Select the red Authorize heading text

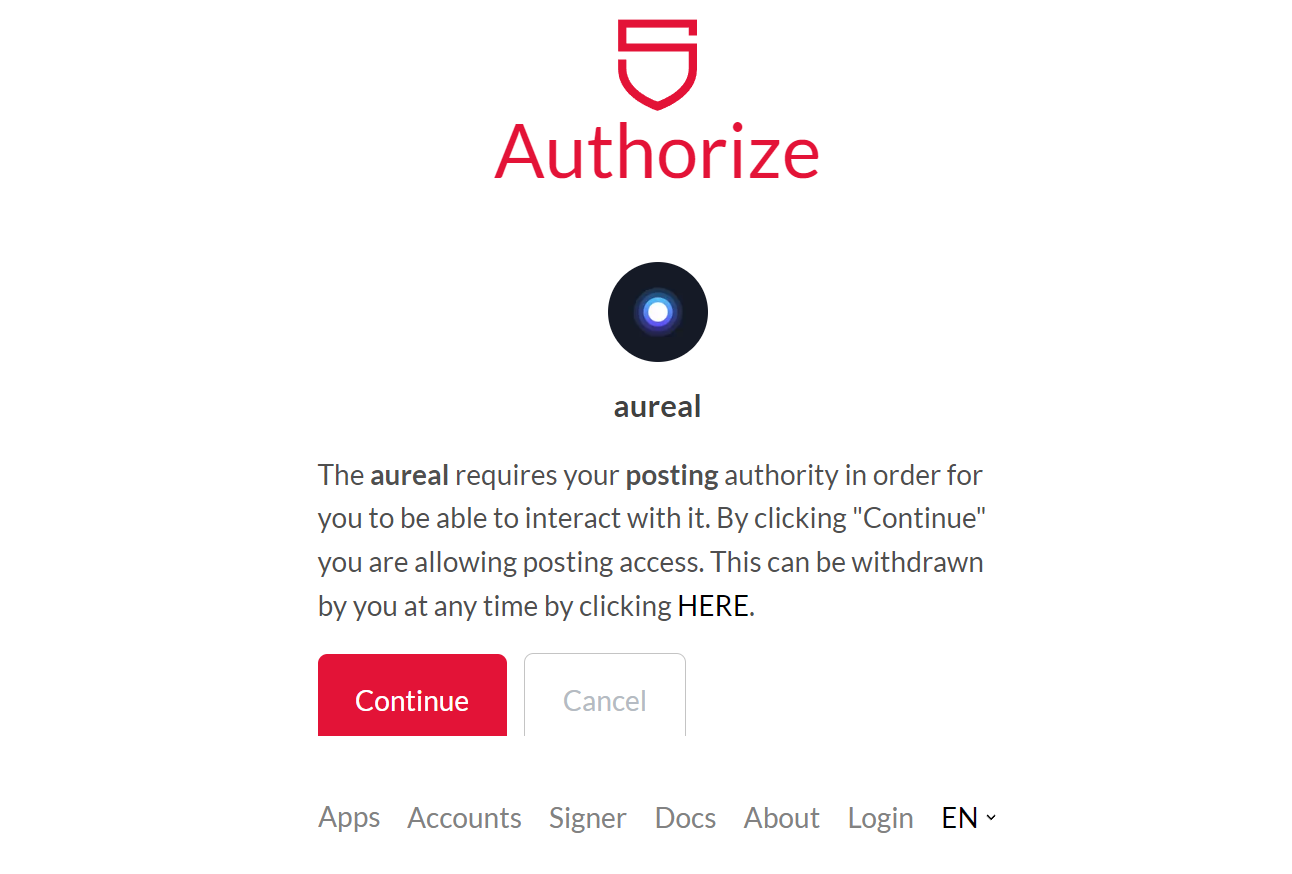pos(657,152)
